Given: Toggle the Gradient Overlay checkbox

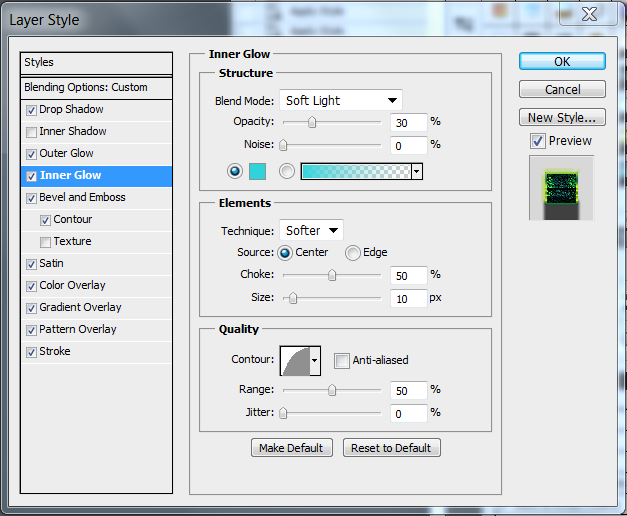Looking at the screenshot, I should 31,308.
